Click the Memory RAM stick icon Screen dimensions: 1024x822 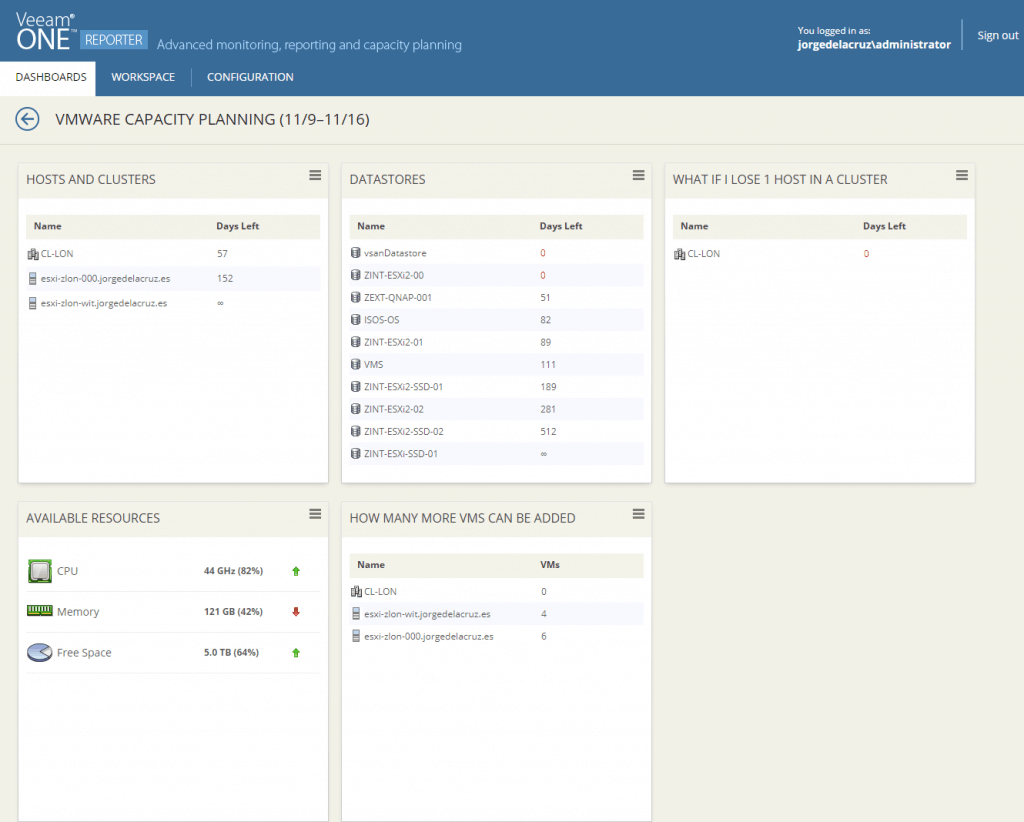pos(40,610)
